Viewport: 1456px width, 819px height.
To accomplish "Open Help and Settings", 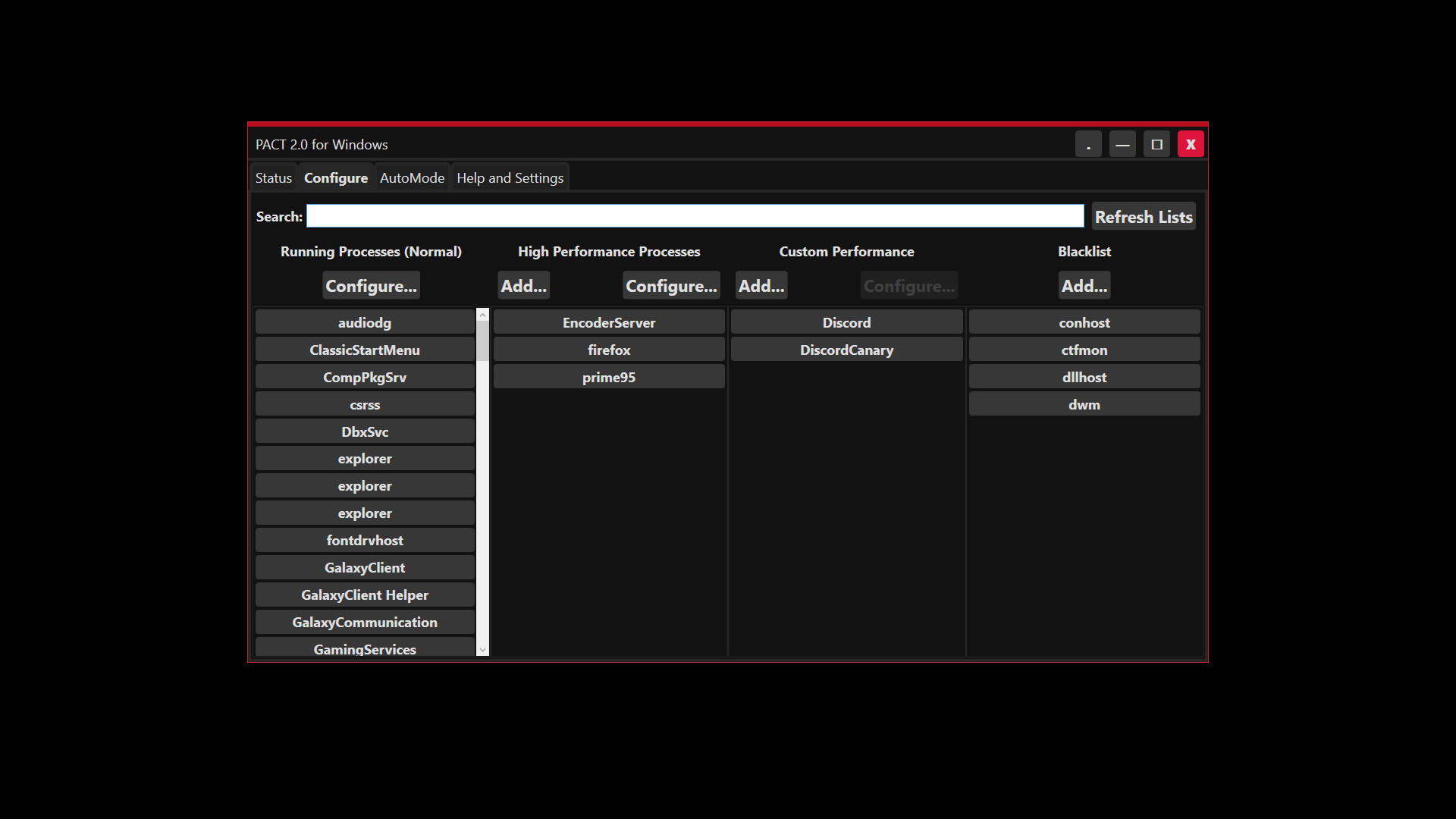I will coord(510,177).
